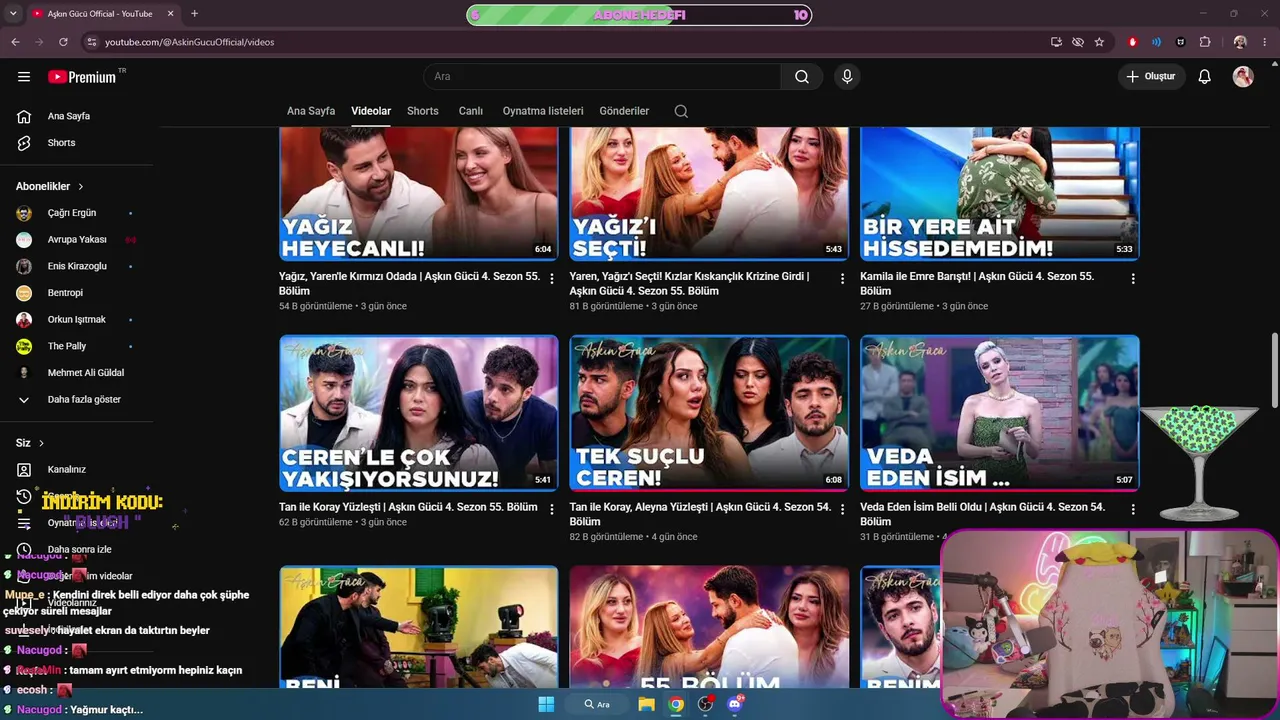Click the YouTube Premium logo
Screen dimensions: 1280x720
click(82, 77)
